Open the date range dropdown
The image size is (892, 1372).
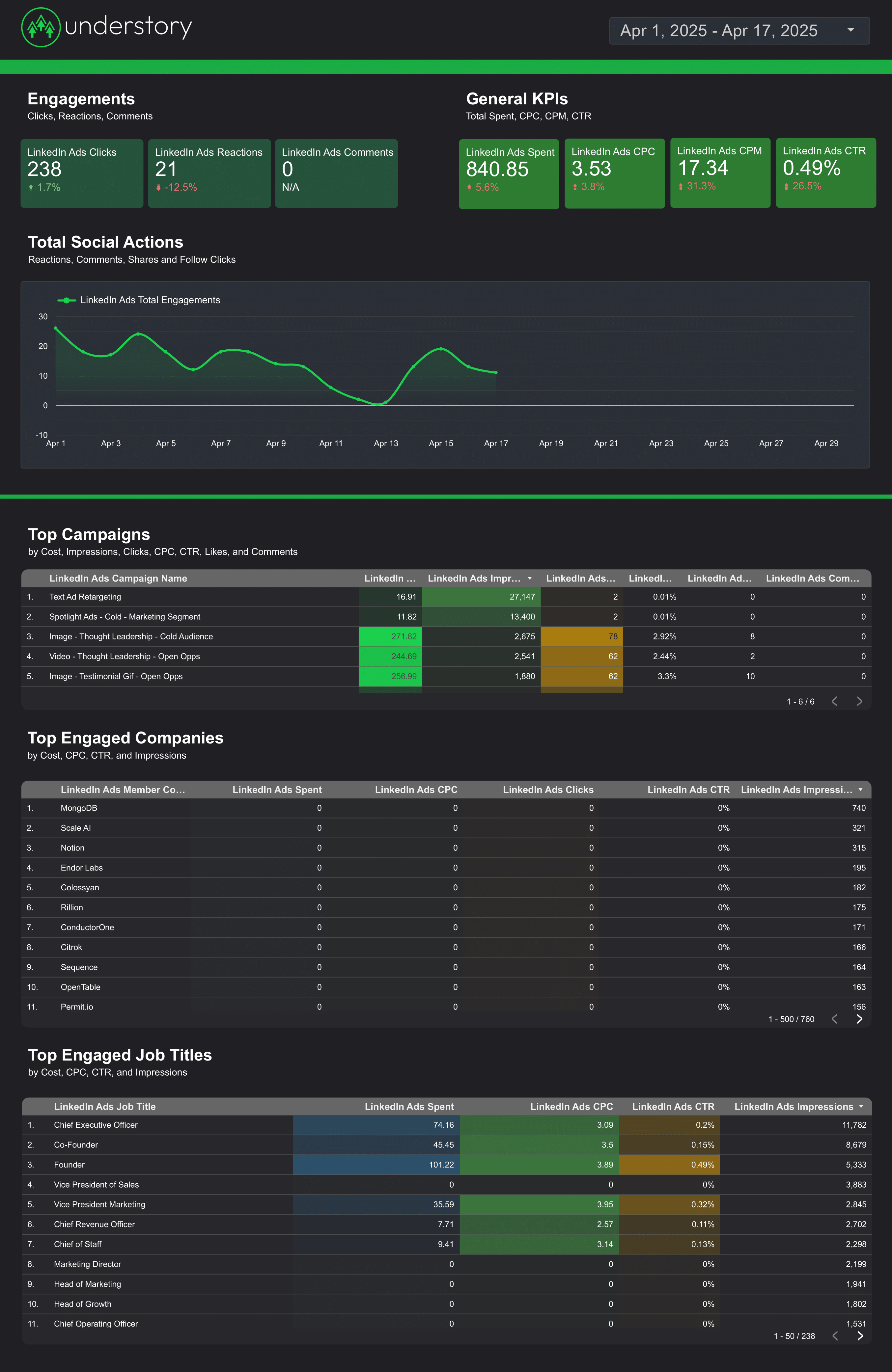click(739, 31)
